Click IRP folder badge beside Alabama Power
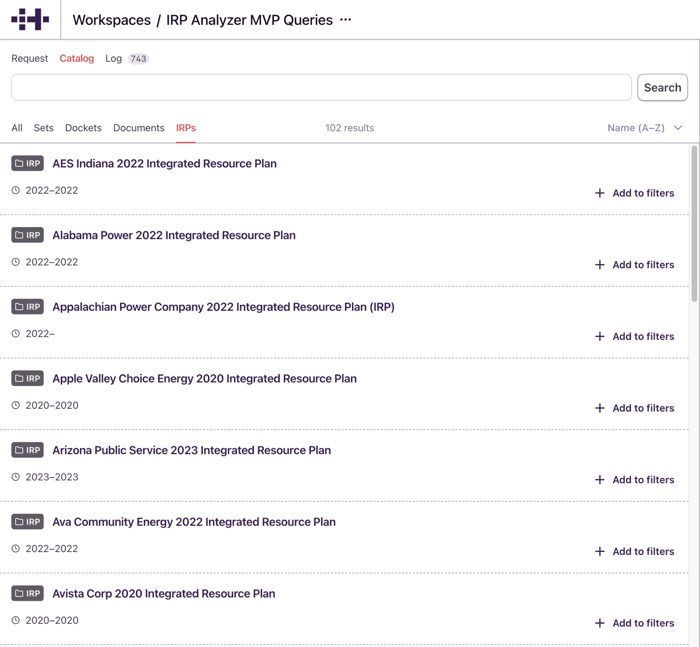Image resolution: width=700 pixels, height=647 pixels. pos(28,235)
